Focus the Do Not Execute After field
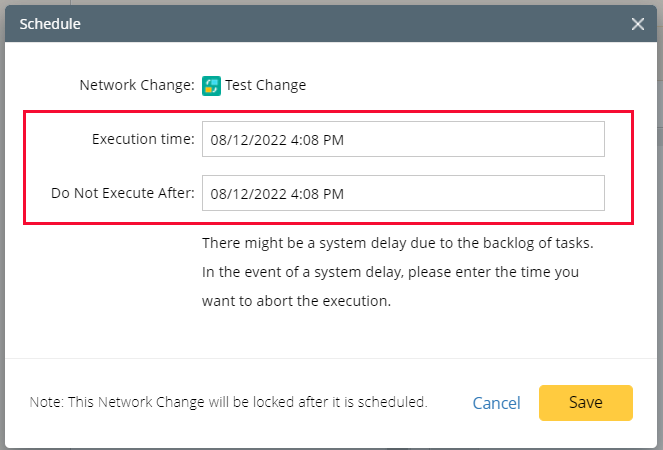The width and height of the screenshot is (663, 450). [403, 193]
